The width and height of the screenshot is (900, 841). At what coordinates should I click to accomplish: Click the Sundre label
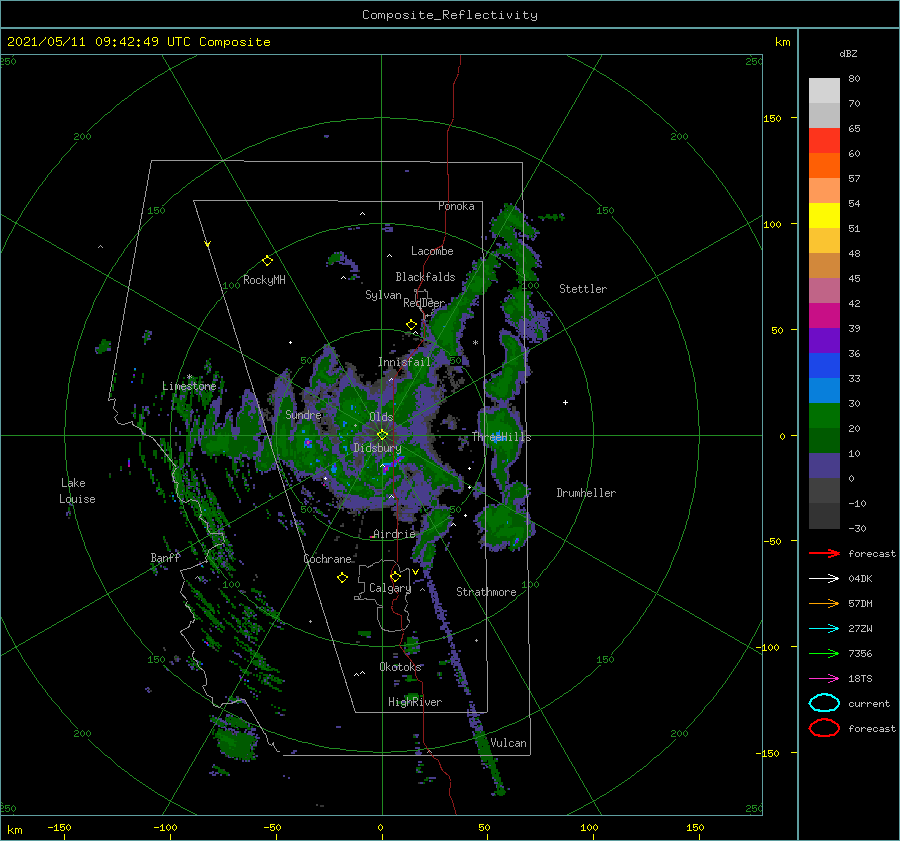303,414
